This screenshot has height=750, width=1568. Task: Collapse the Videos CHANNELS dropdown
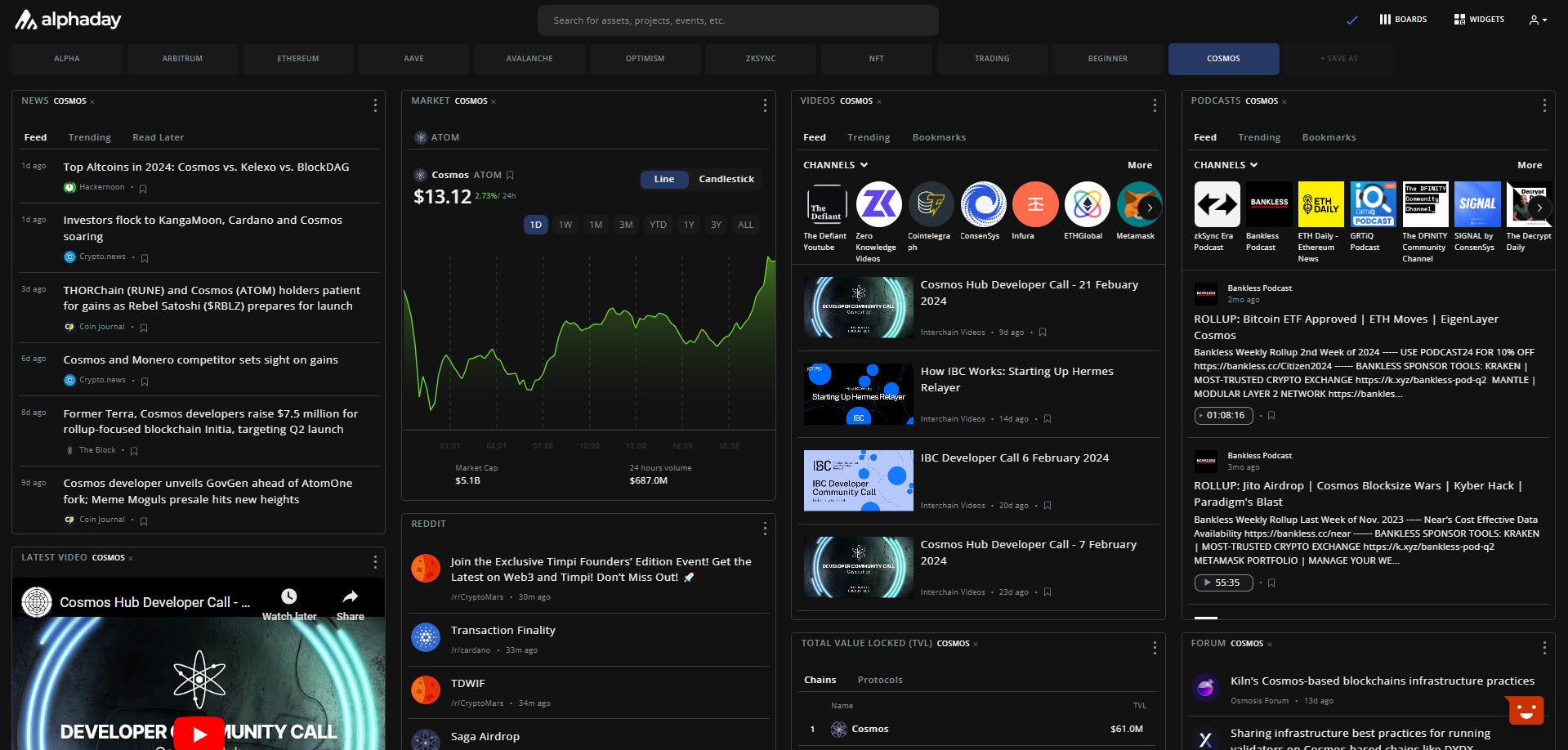point(835,165)
